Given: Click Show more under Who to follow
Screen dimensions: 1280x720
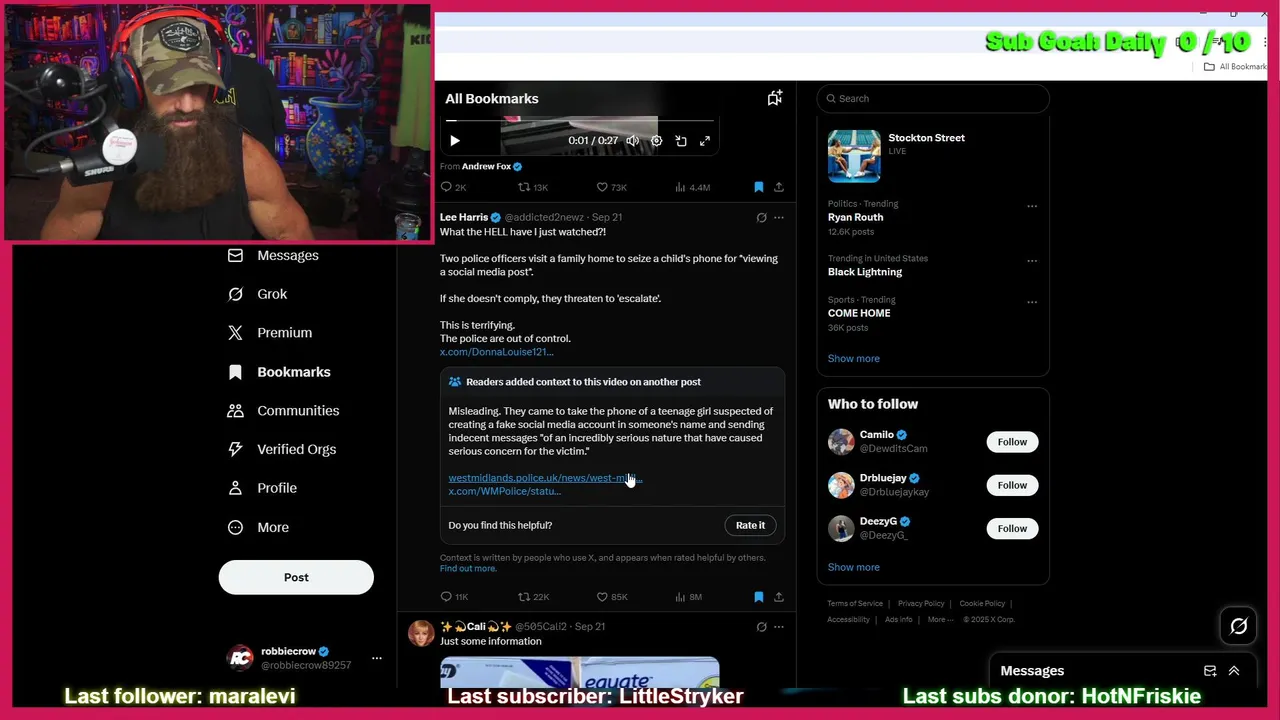Looking at the screenshot, I should click(854, 567).
